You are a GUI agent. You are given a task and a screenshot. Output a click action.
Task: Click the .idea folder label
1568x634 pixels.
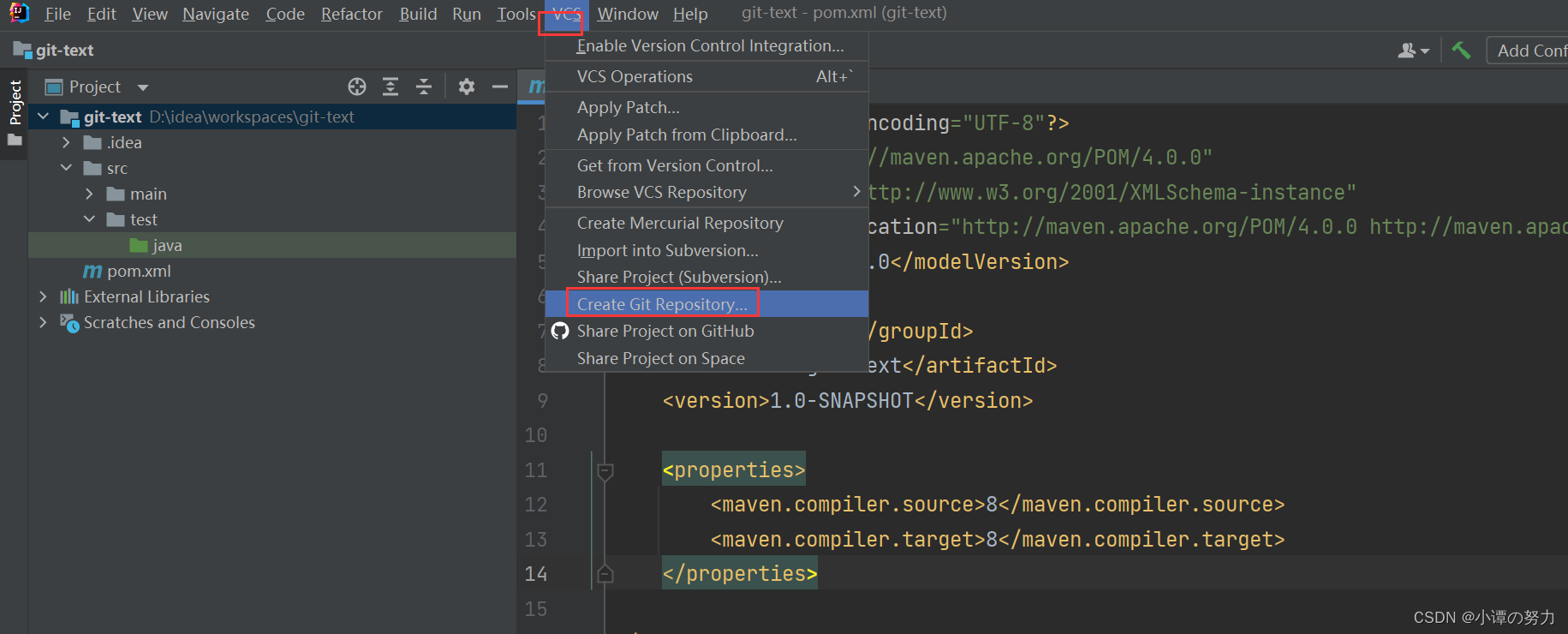(125, 142)
